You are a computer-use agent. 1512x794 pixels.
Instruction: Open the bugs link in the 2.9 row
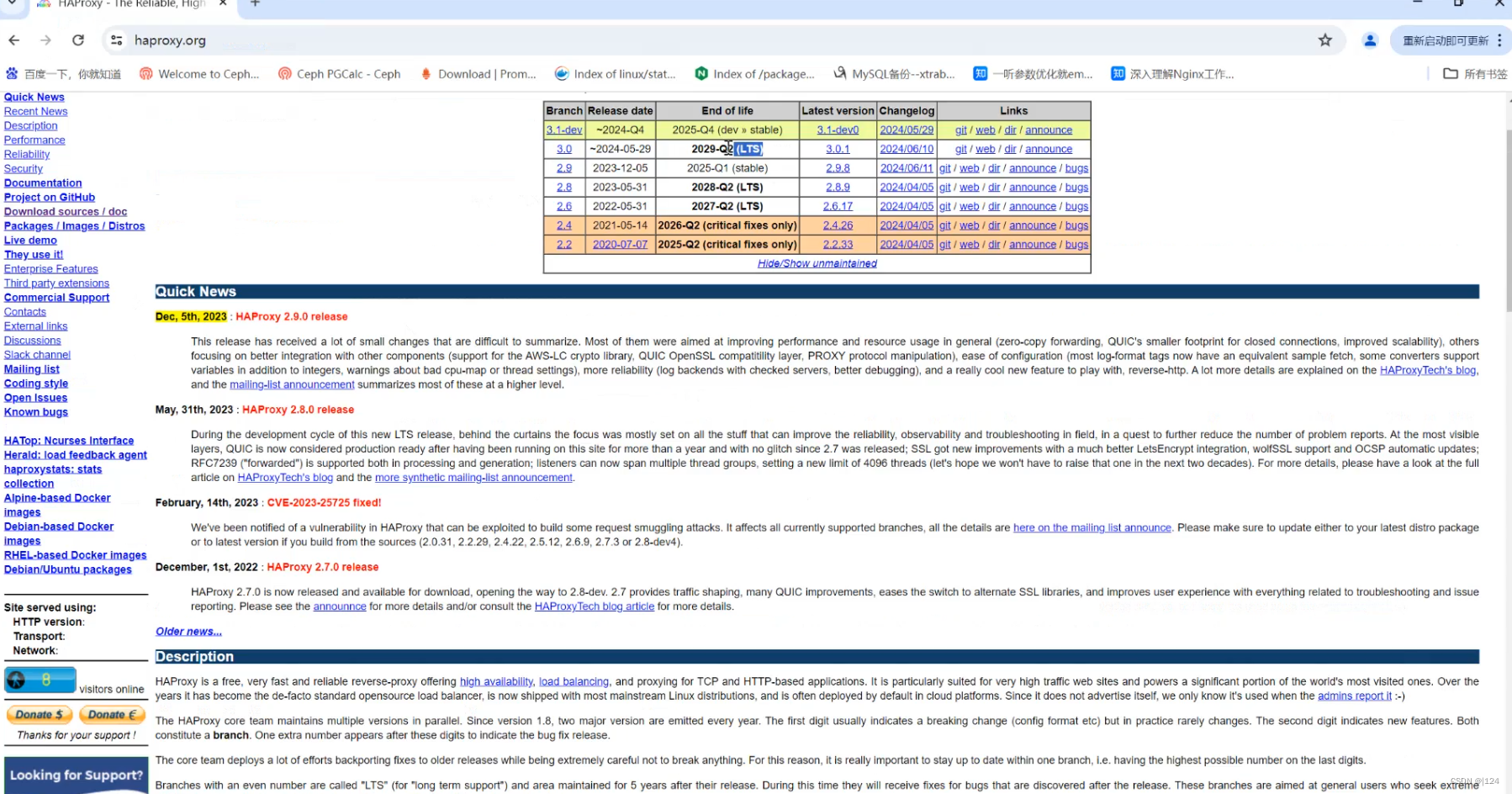pos(1076,168)
